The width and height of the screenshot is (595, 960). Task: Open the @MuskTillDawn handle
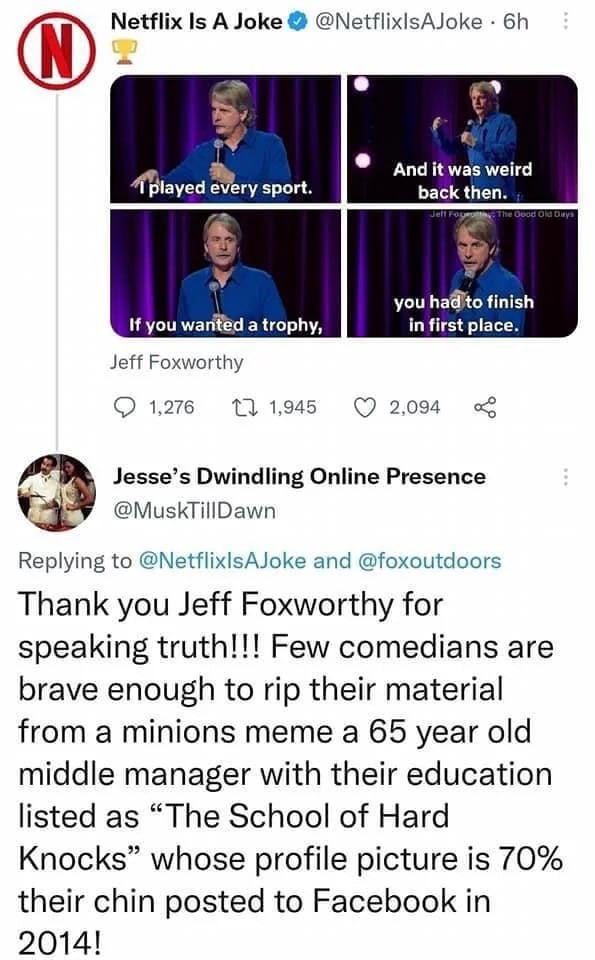(194, 510)
